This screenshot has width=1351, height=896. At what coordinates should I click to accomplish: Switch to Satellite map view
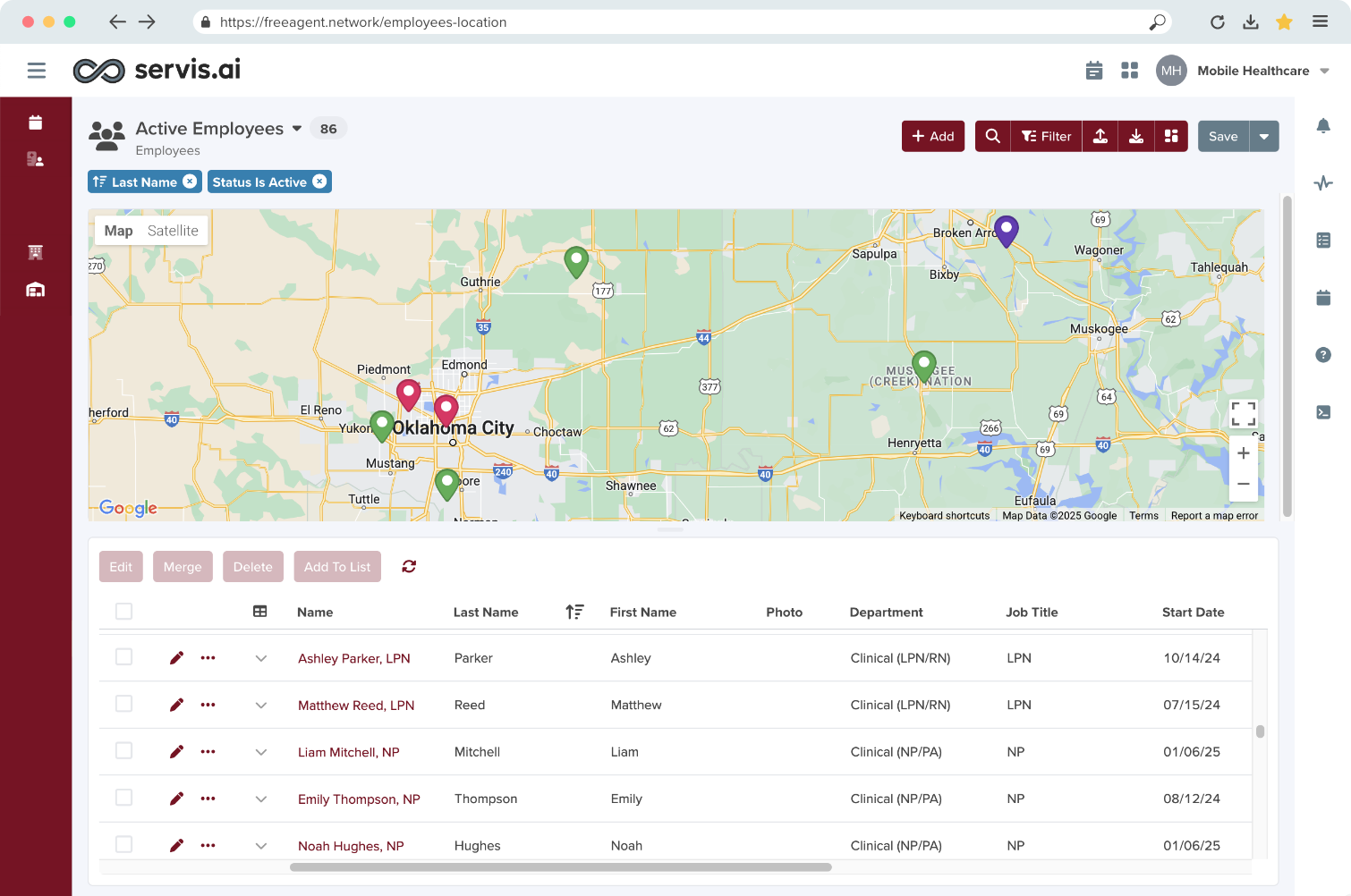(x=173, y=231)
